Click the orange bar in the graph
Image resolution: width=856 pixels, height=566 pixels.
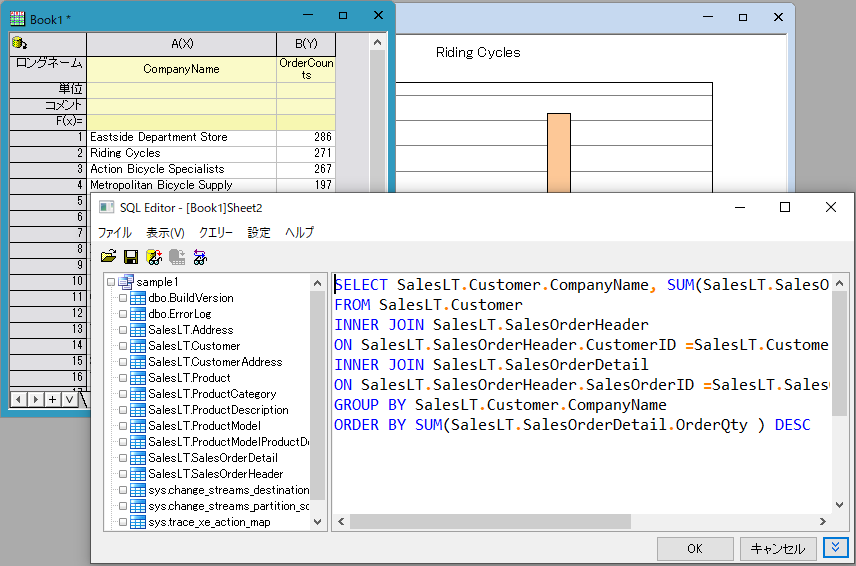[x=558, y=152]
